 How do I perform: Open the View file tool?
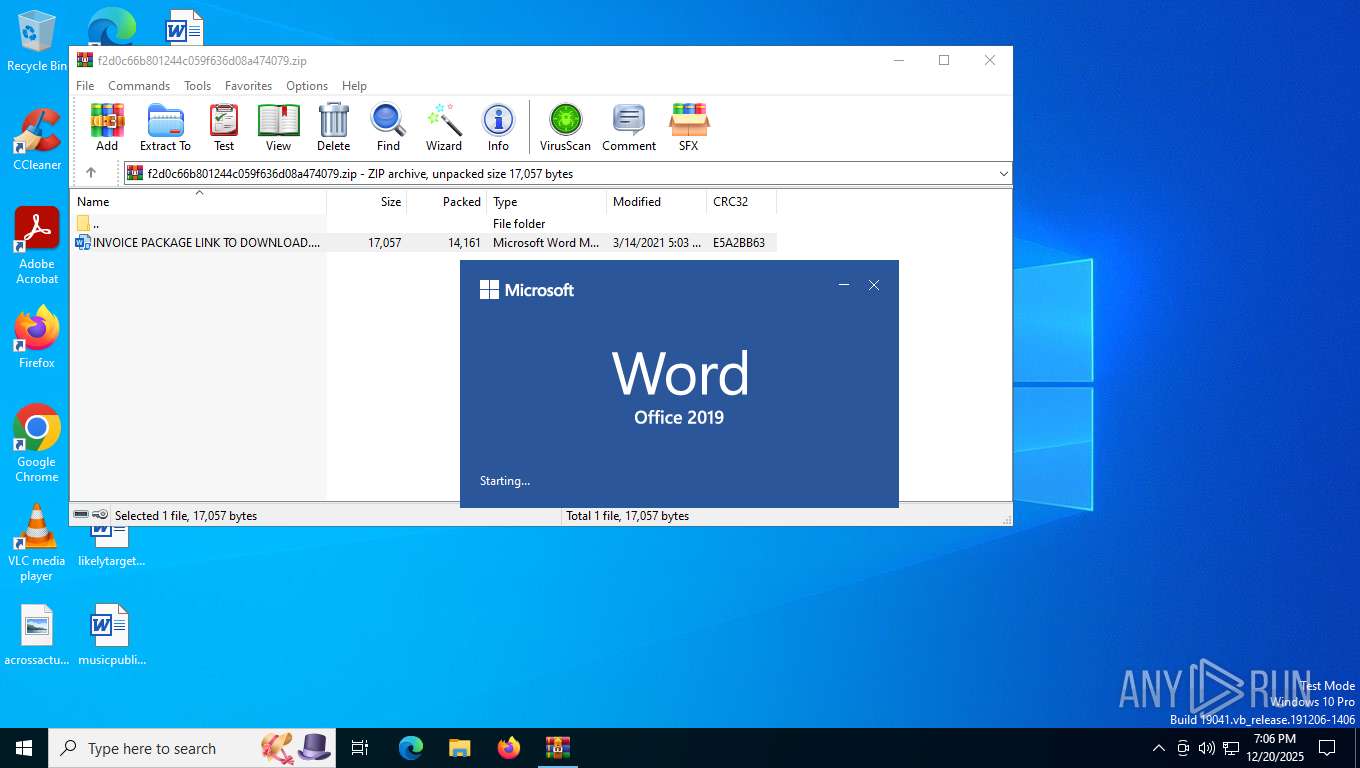(x=278, y=127)
